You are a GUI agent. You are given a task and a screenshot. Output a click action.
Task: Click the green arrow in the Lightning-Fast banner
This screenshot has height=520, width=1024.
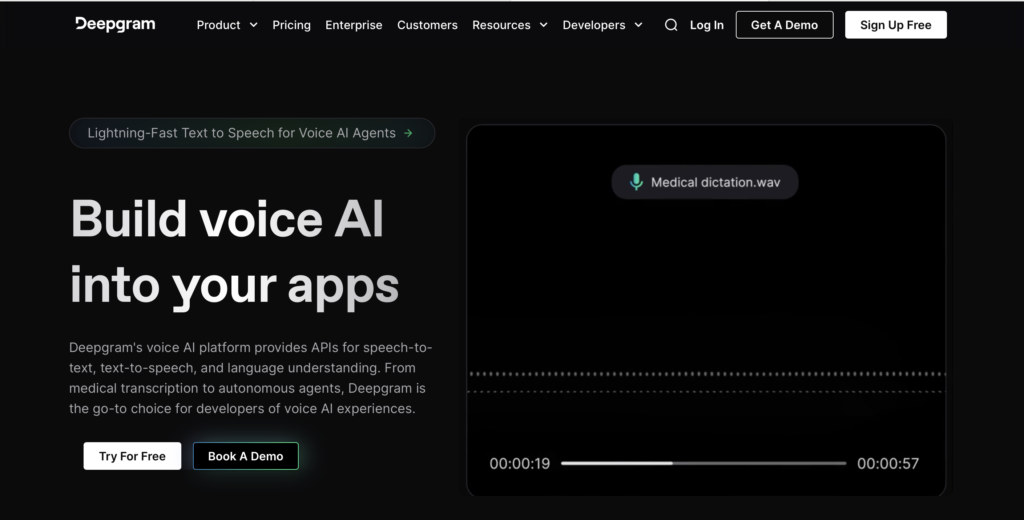click(408, 133)
